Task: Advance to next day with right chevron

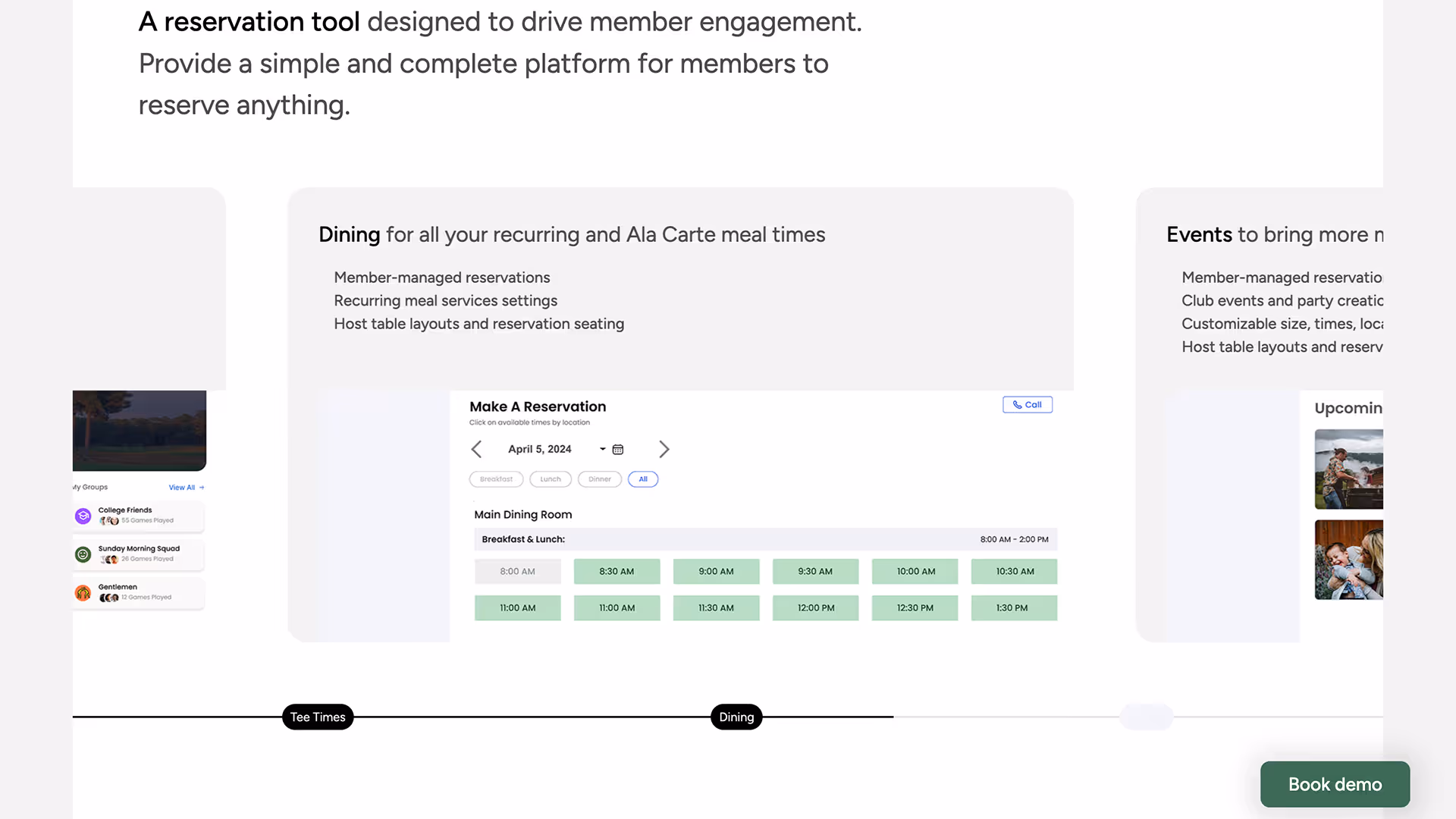Action: point(664,450)
